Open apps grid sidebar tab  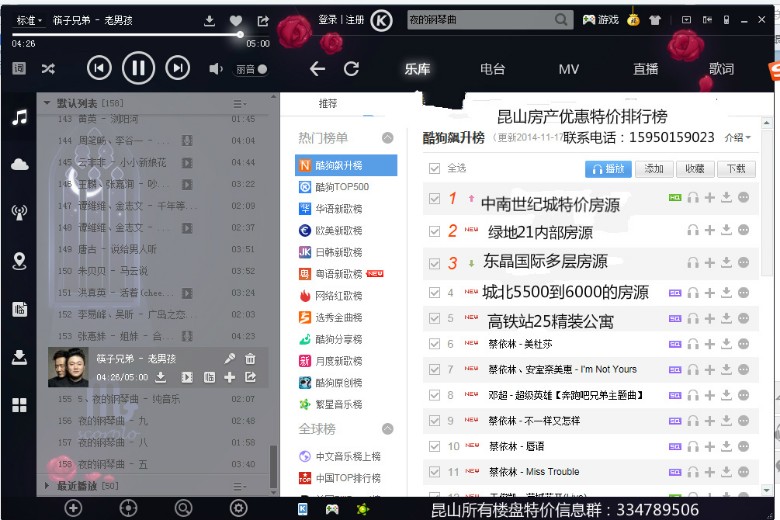pyautogui.click(x=19, y=405)
